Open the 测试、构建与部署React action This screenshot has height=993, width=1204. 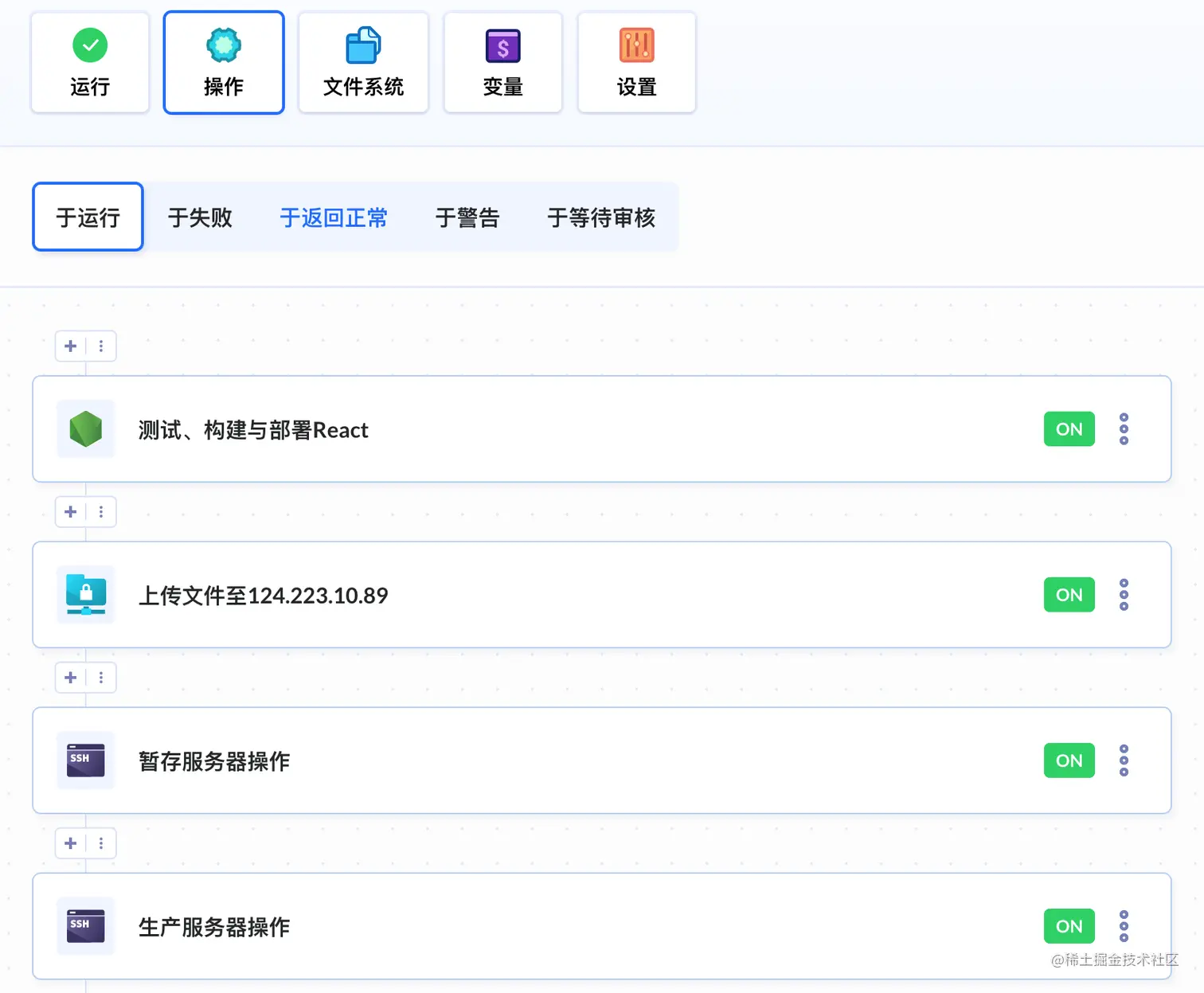click(x=601, y=429)
